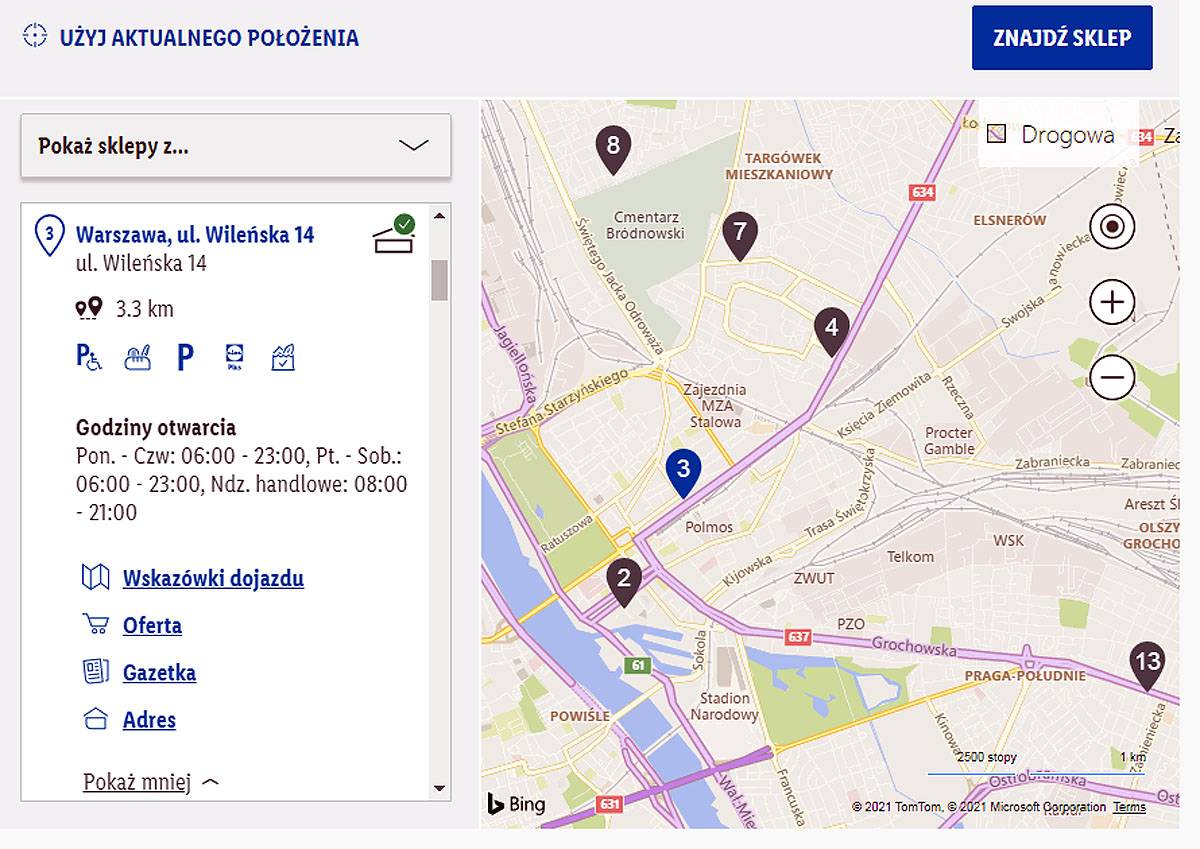
Task: Collapse store details with 'Pokaż mniej'
Action: [151, 782]
